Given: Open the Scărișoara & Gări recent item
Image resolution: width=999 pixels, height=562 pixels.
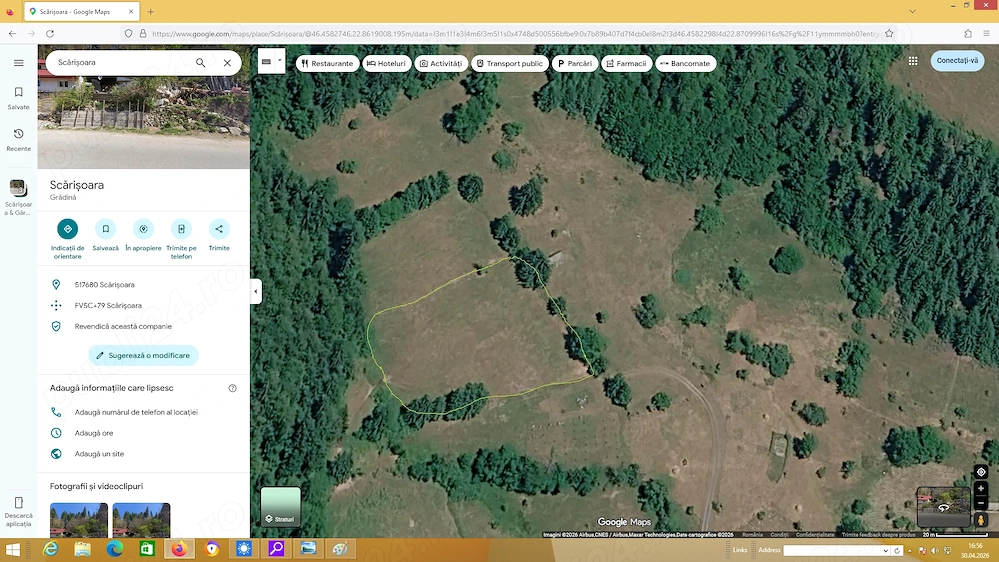Looking at the screenshot, I should click(18, 198).
